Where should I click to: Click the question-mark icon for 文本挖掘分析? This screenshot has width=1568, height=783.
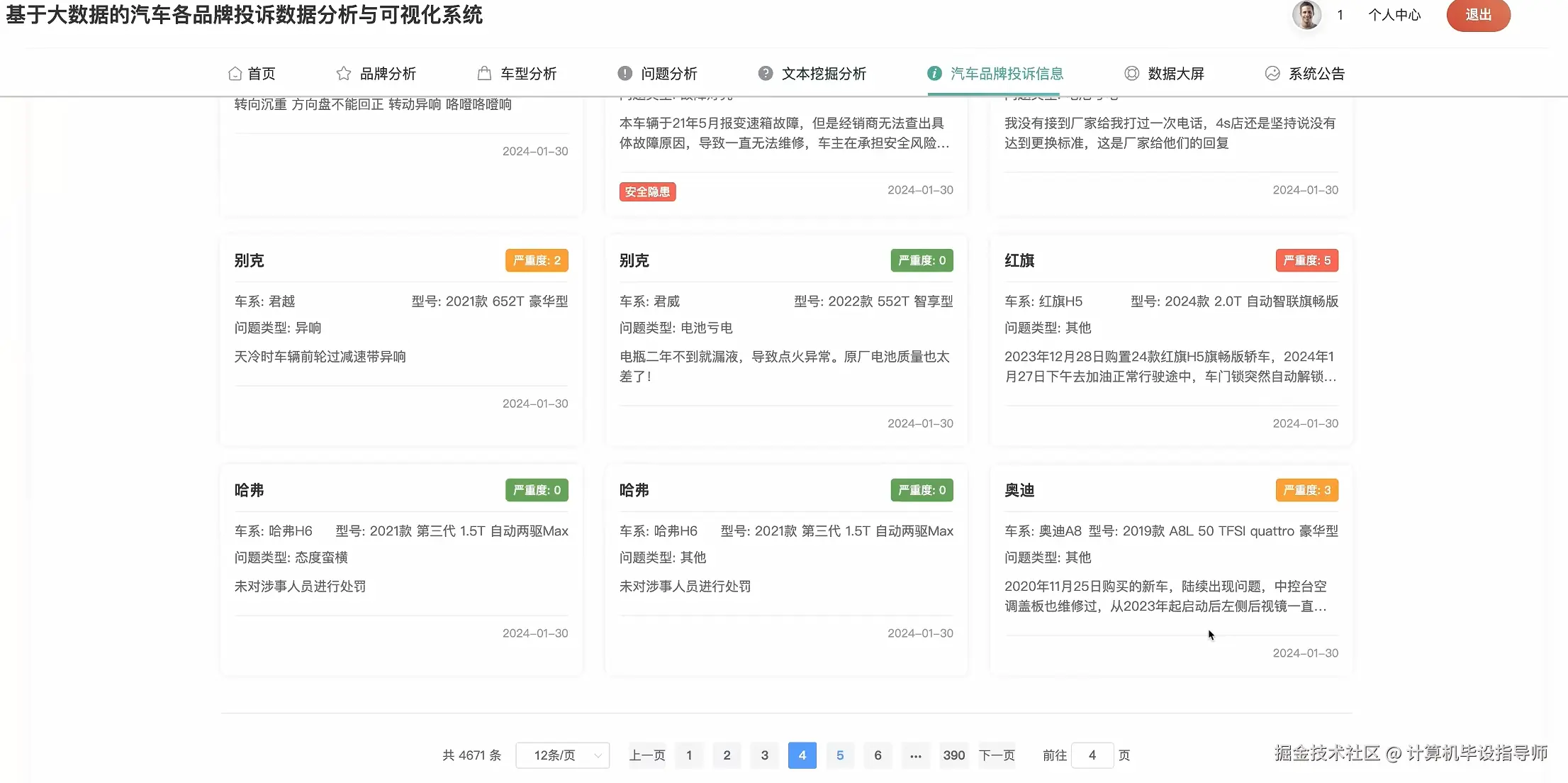[766, 73]
